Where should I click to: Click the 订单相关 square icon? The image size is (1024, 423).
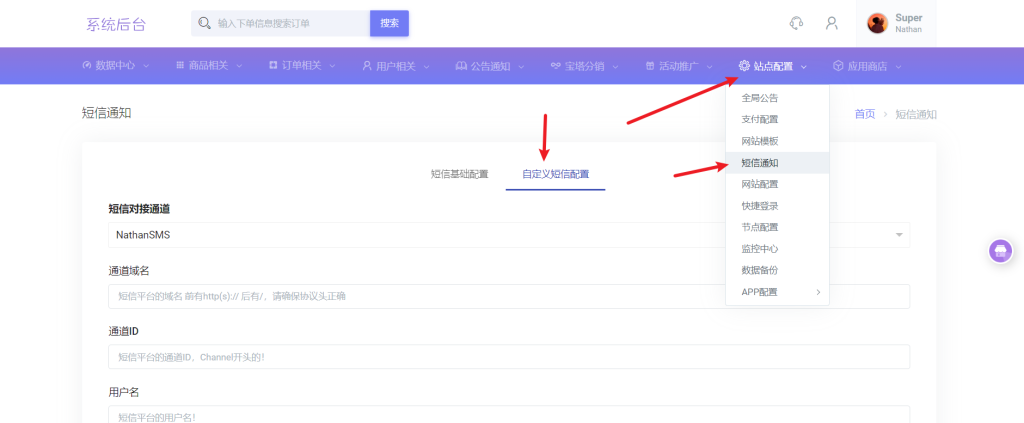click(x=273, y=66)
